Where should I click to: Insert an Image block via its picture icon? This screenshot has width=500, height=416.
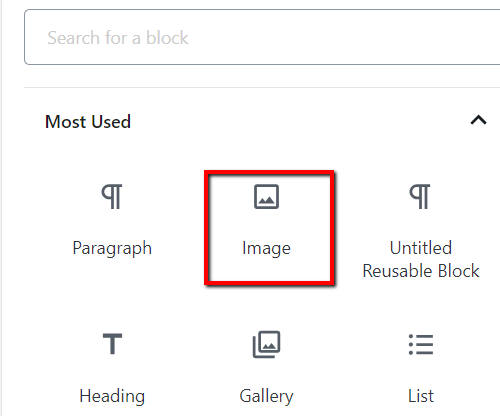[266, 197]
